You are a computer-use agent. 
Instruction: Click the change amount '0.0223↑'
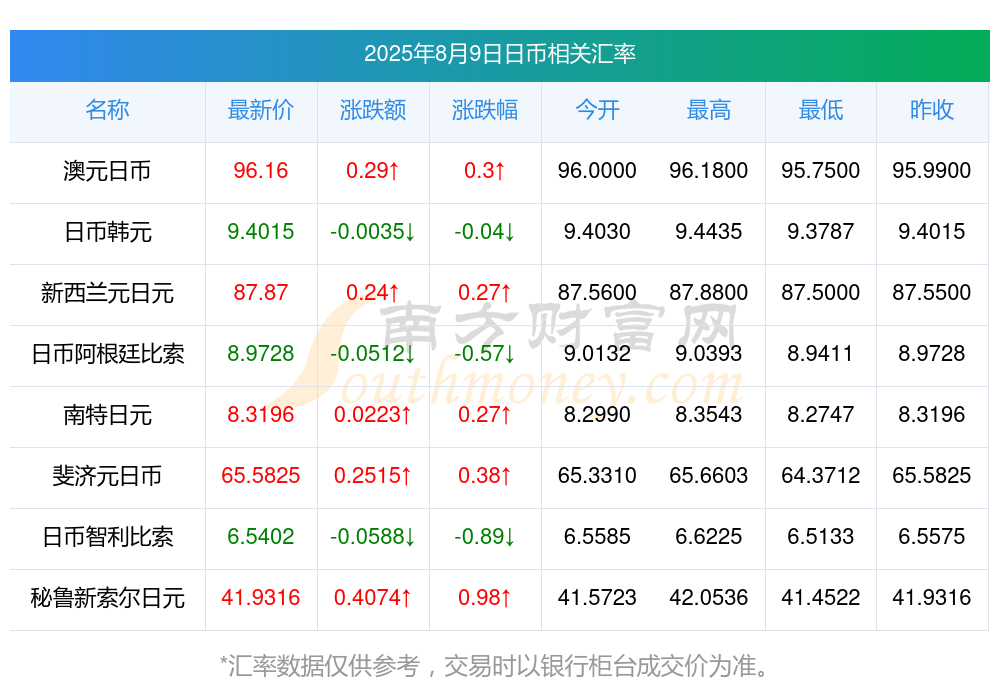click(x=372, y=414)
